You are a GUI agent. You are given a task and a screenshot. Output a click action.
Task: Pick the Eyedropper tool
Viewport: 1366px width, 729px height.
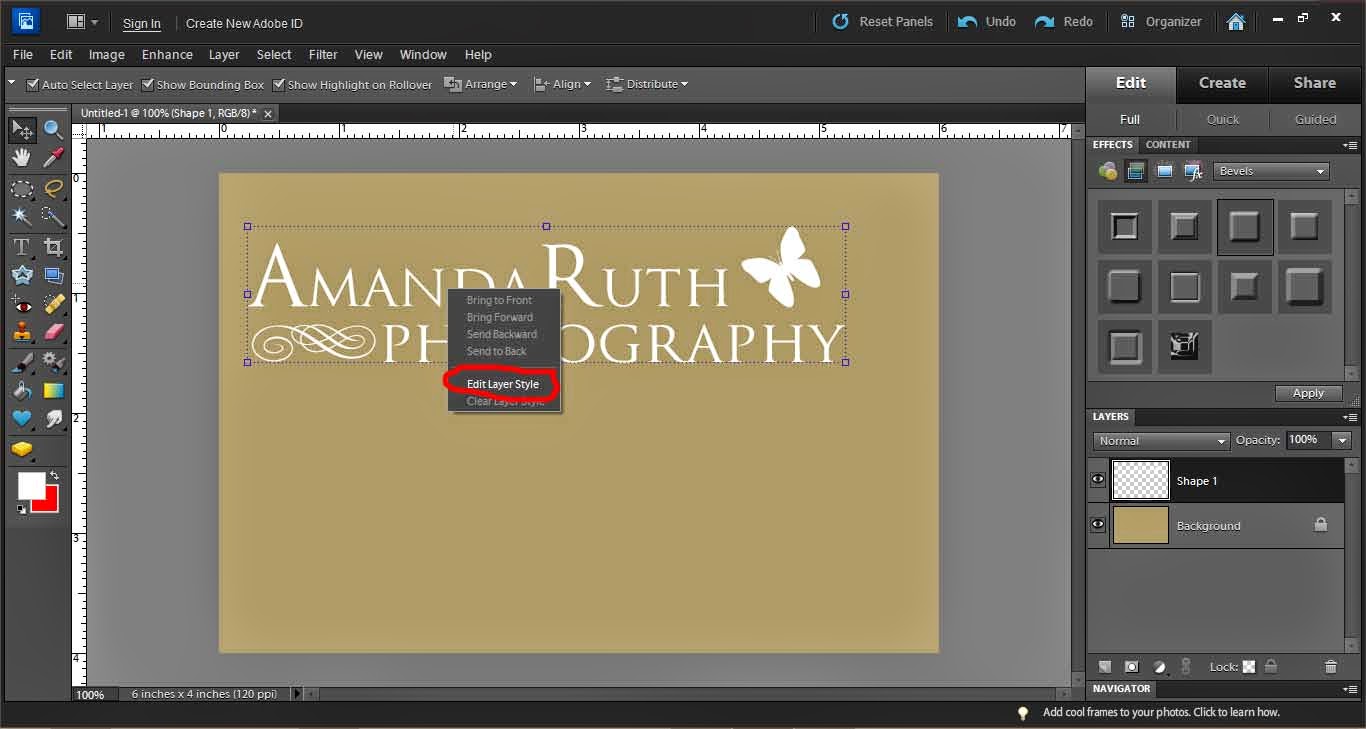click(54, 158)
